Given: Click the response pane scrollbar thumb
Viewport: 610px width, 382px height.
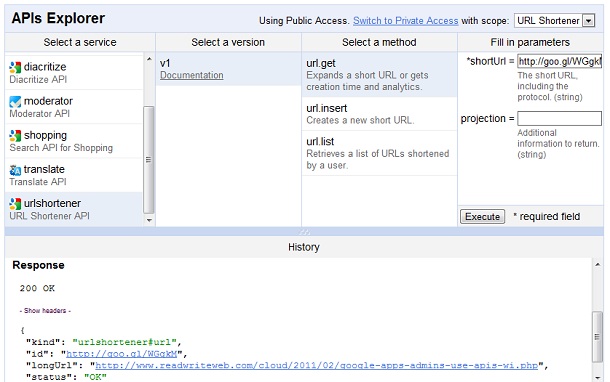Looking at the screenshot, I should click(597, 337).
